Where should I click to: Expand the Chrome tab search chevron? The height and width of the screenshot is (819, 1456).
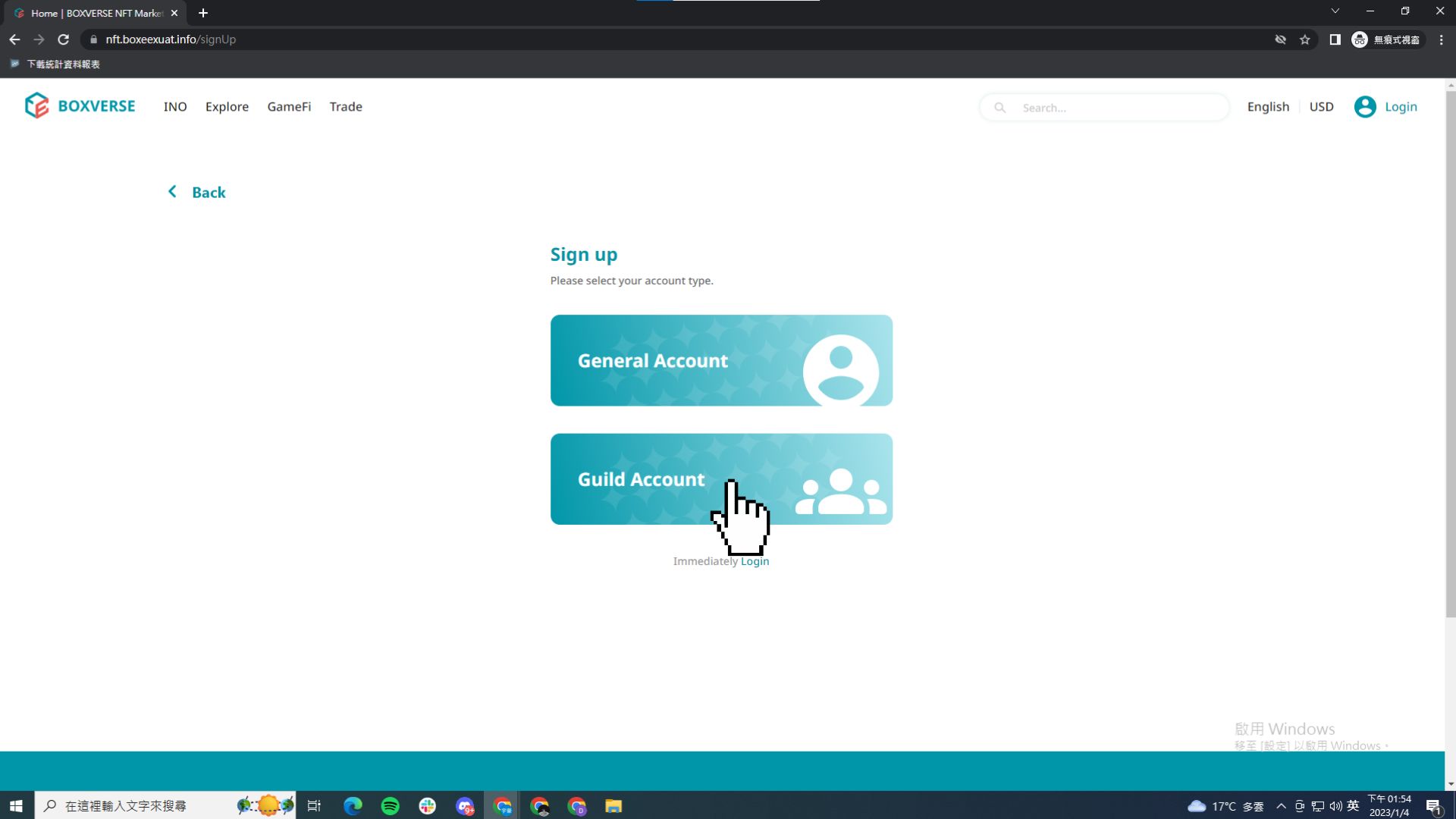coord(1335,11)
